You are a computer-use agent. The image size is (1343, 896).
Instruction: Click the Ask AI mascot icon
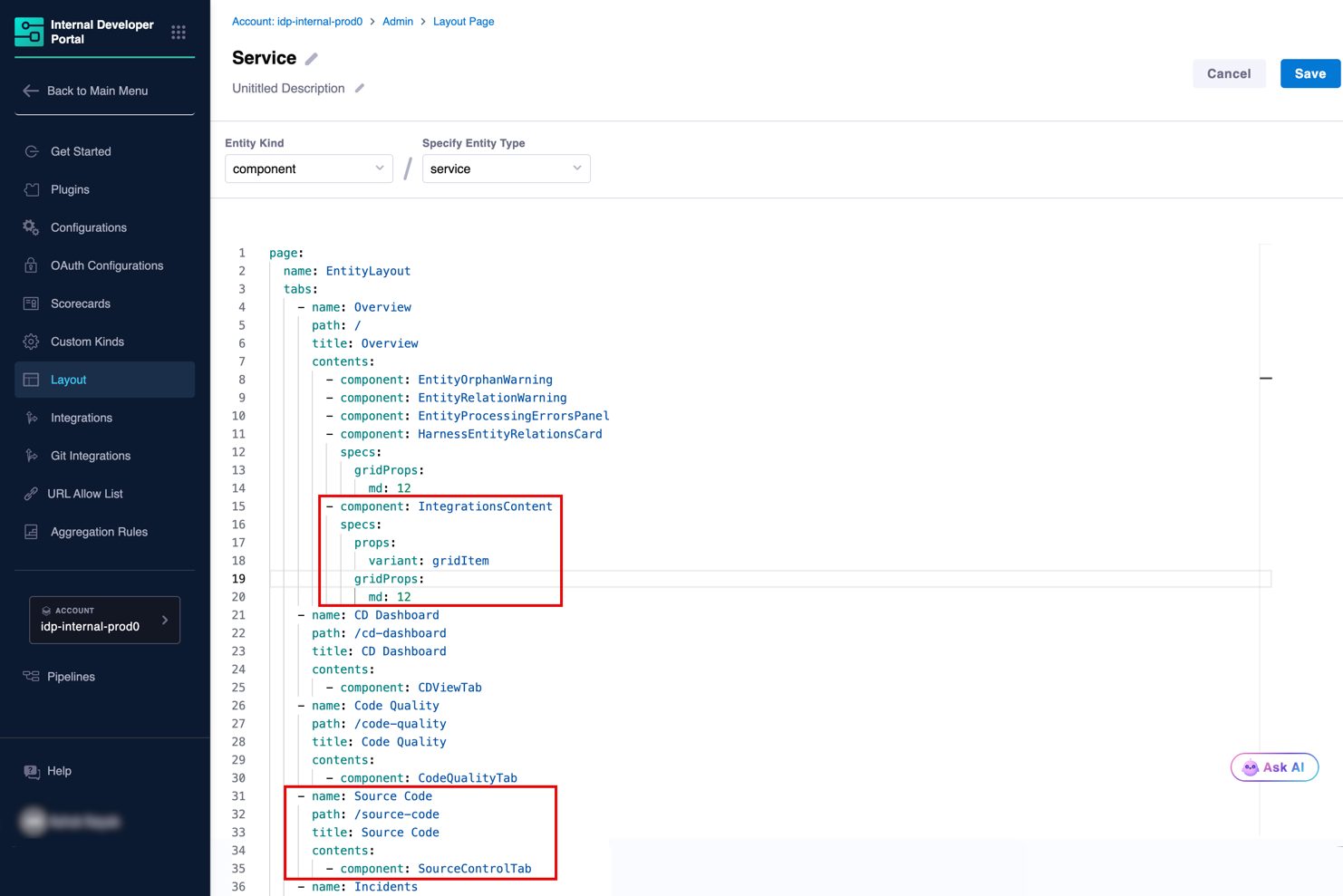[1251, 767]
